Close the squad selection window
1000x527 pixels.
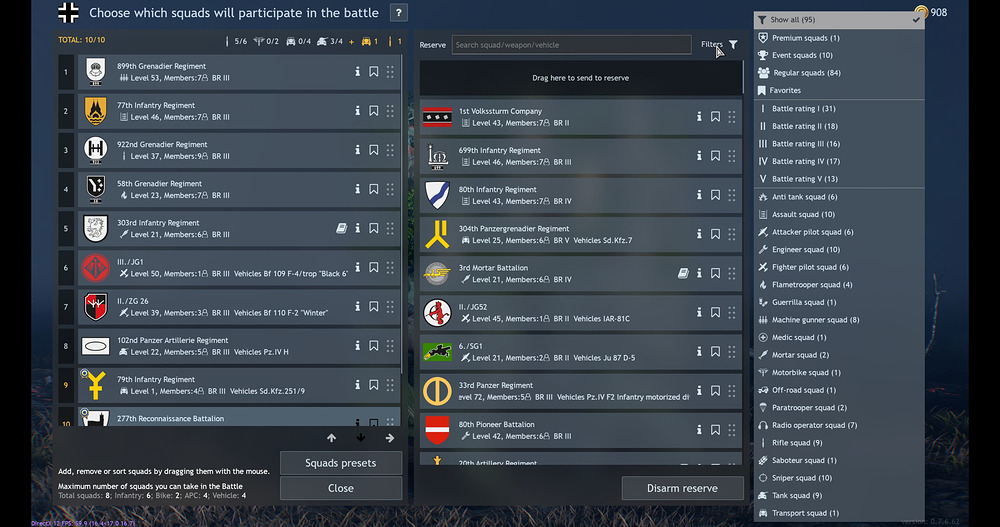click(341, 488)
